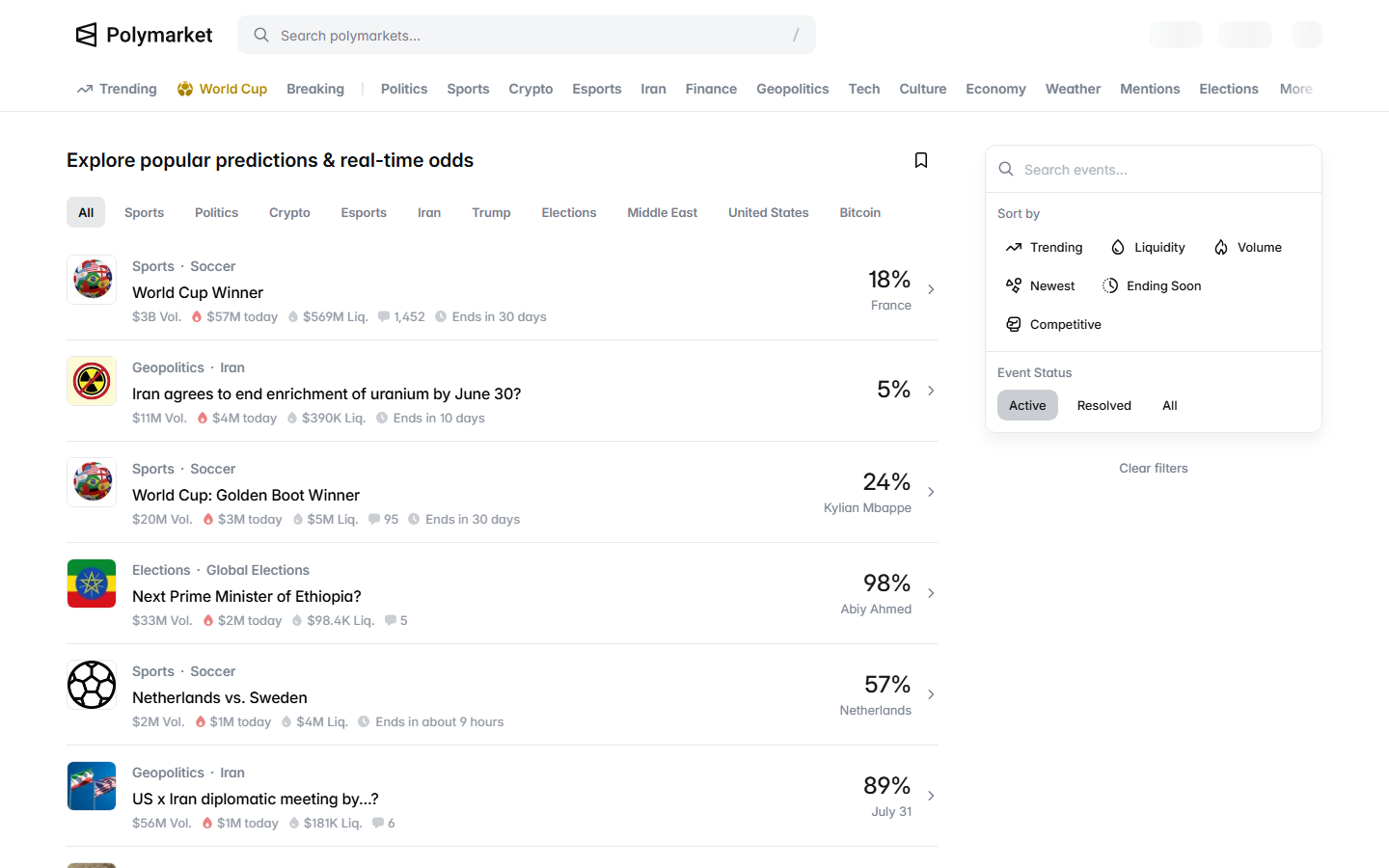Open the Breaking tab in top navigation
Screen dimensions: 1389x868
[x=315, y=89]
